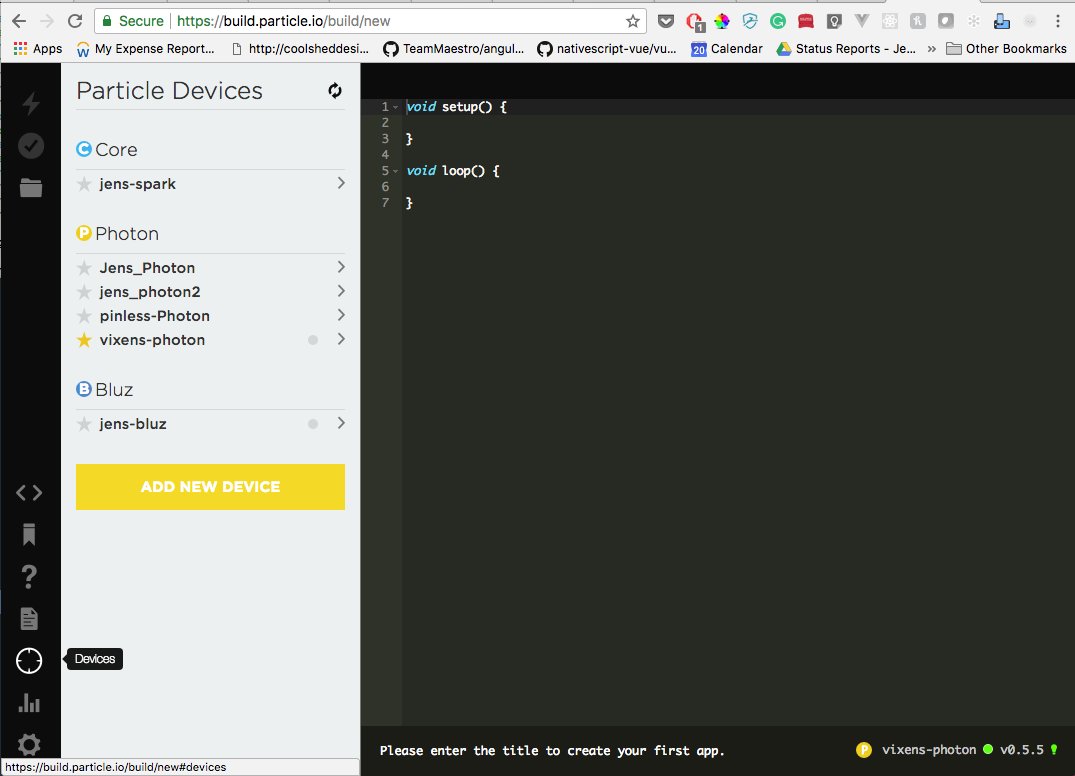1075x776 pixels.
Task: Select the jens-spark device name
Action: pyautogui.click(x=137, y=184)
